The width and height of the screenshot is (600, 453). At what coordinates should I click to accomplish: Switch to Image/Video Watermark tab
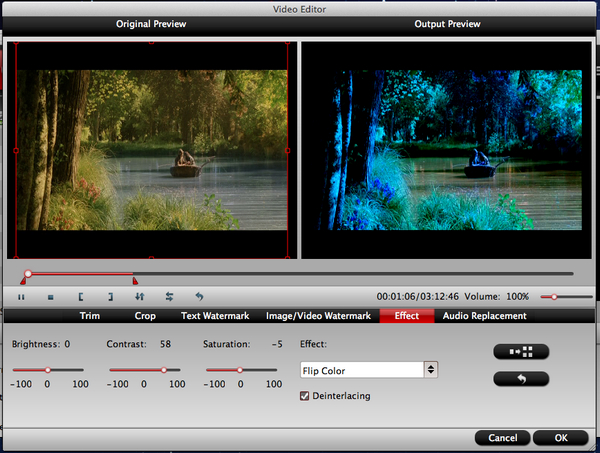click(x=318, y=316)
